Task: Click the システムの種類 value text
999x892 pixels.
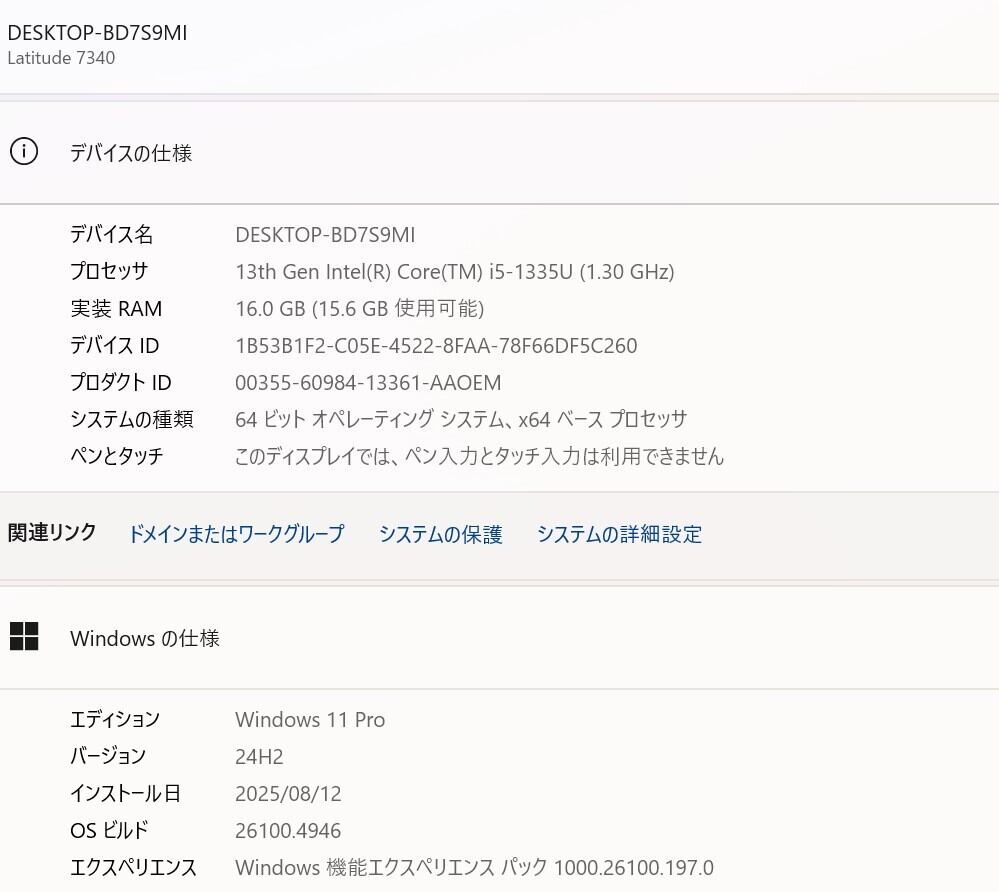Action: point(461,420)
